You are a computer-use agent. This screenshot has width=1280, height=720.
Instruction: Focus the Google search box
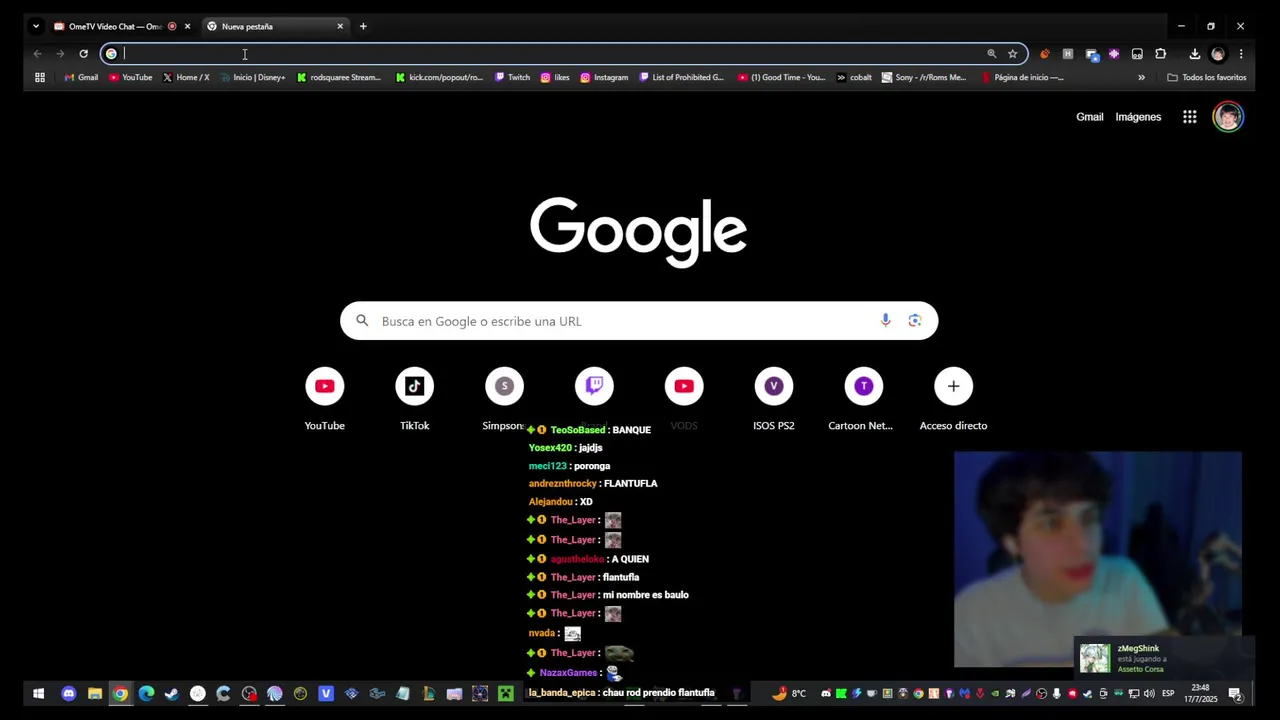pyautogui.click(x=639, y=321)
